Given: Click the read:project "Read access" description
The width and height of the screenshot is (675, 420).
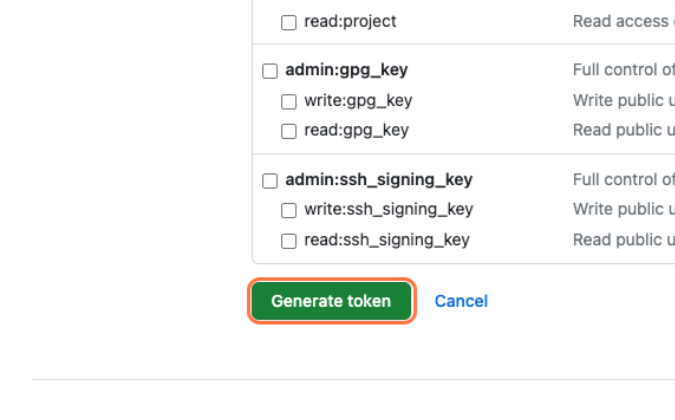Looking at the screenshot, I should click(622, 21).
